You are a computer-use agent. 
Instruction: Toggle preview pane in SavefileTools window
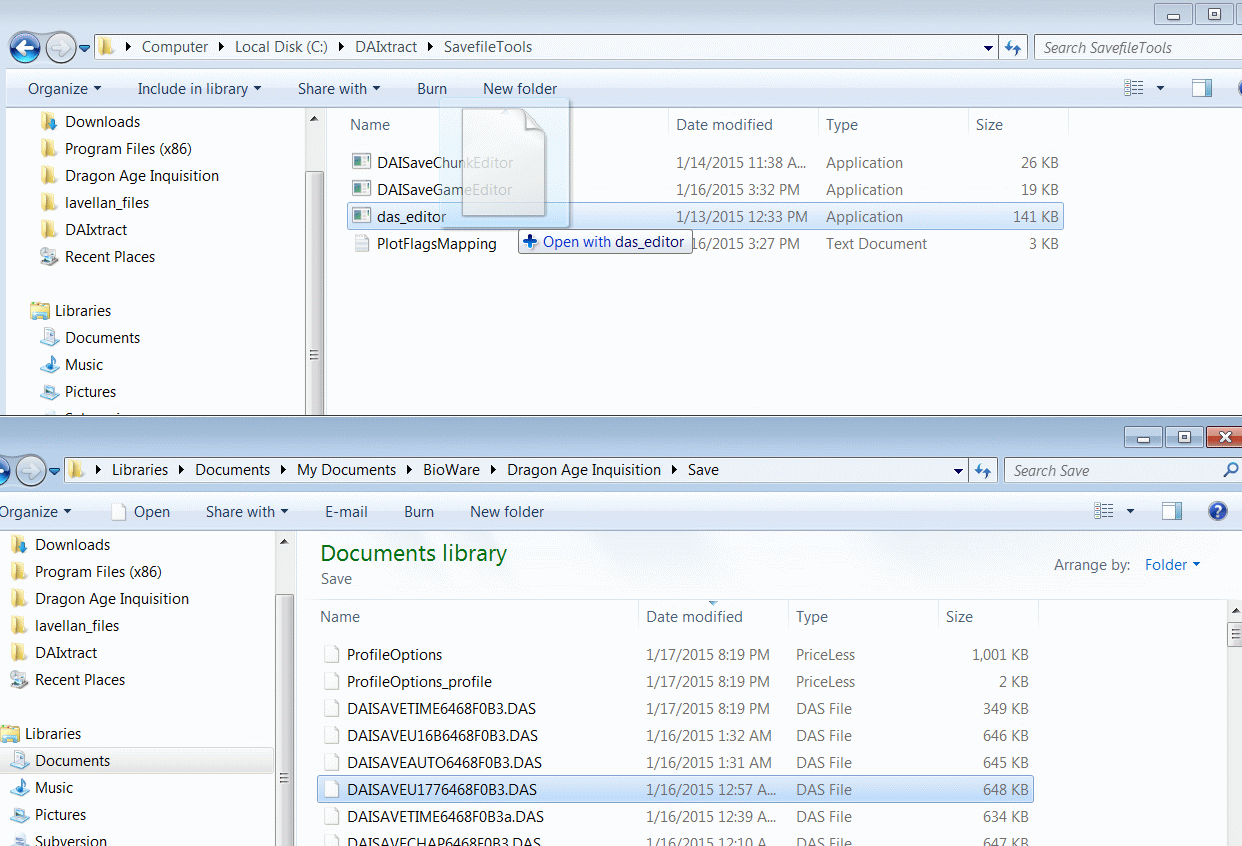(1202, 88)
